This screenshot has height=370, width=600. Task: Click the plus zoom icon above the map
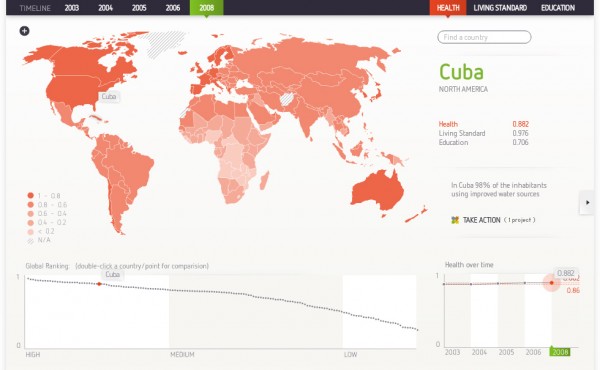(24, 31)
